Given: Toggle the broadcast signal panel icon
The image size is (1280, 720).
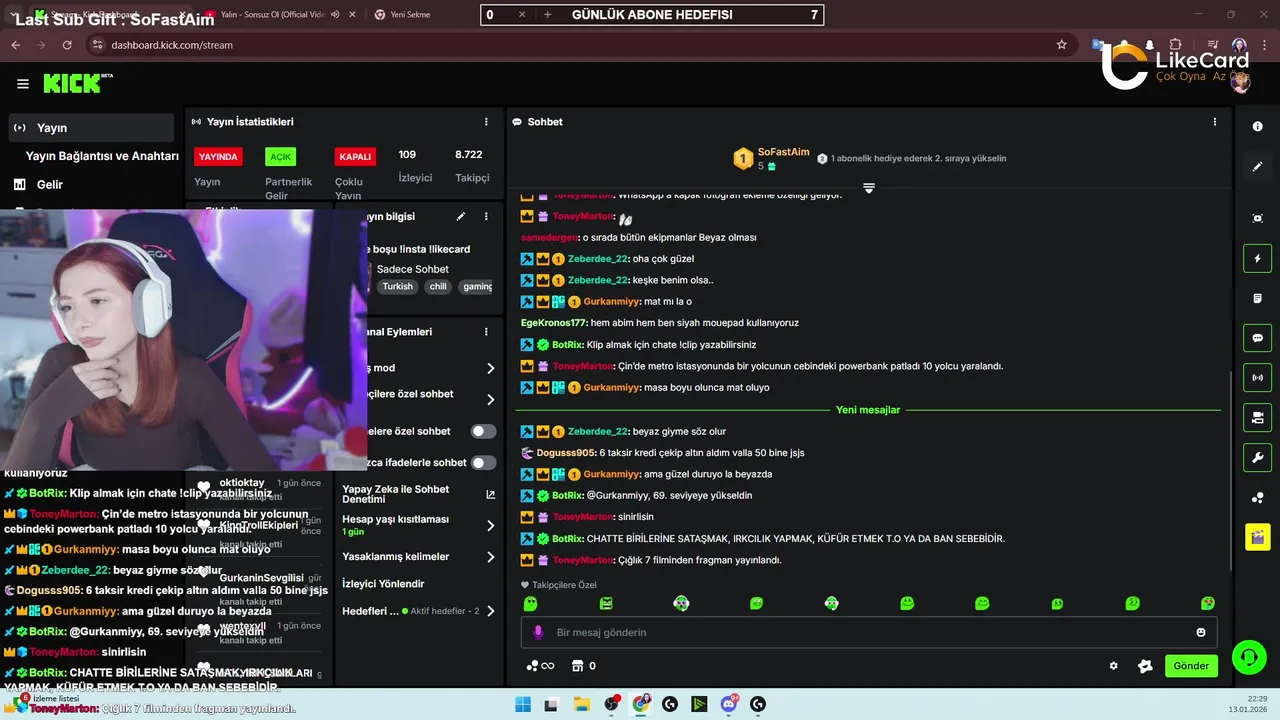Looking at the screenshot, I should click(x=1257, y=378).
